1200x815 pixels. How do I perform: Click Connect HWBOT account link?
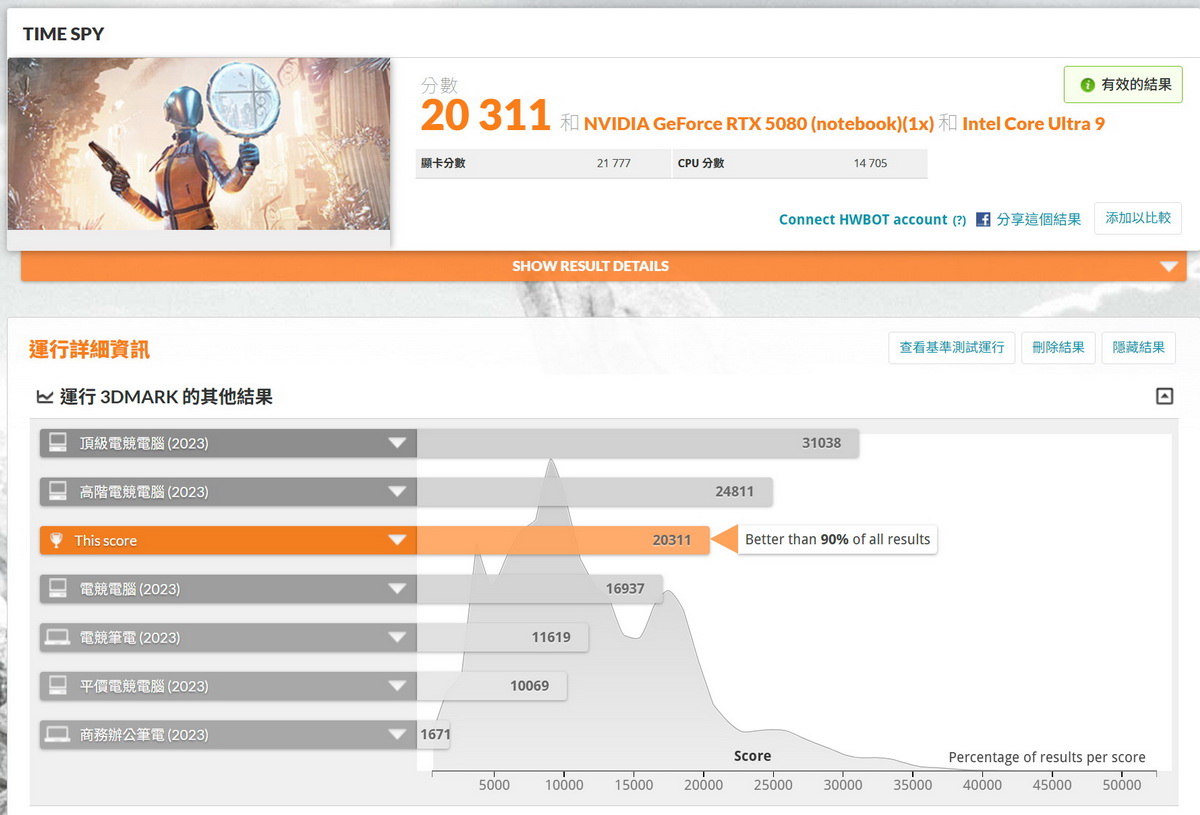pyautogui.click(x=862, y=219)
